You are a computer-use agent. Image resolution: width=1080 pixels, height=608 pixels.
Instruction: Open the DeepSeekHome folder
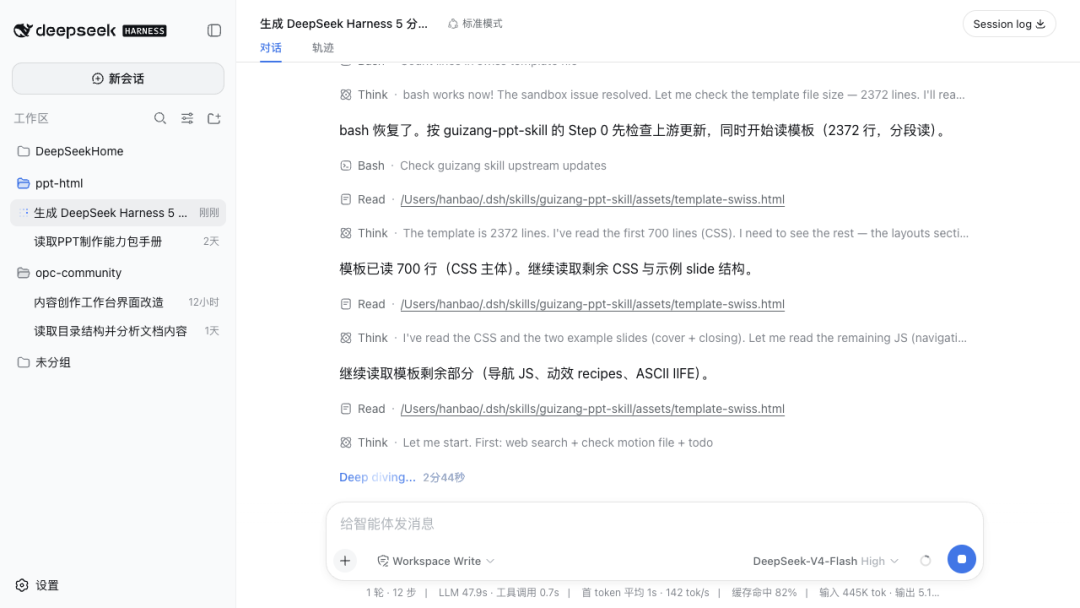pyautogui.click(x=118, y=151)
